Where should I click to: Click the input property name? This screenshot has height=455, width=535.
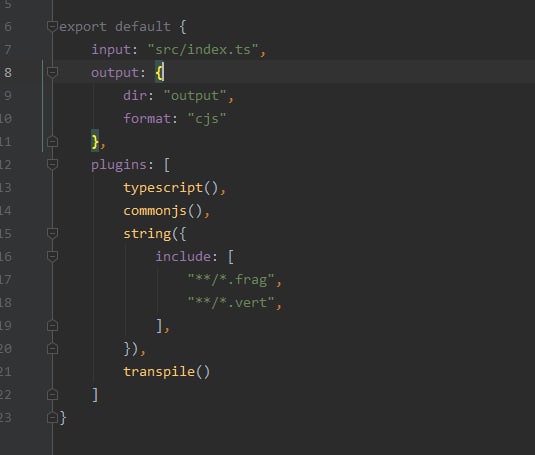pos(111,50)
